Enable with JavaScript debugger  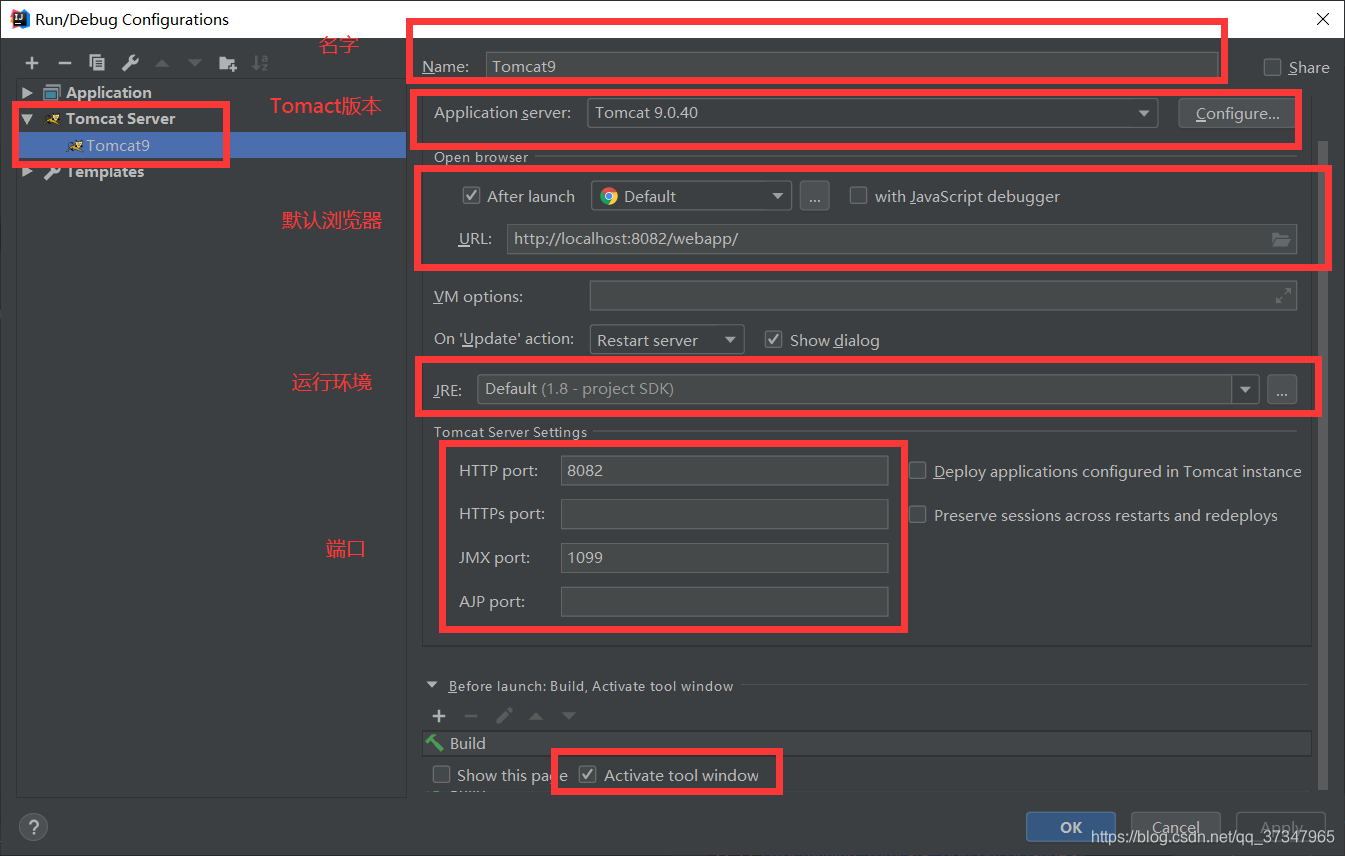click(x=858, y=195)
